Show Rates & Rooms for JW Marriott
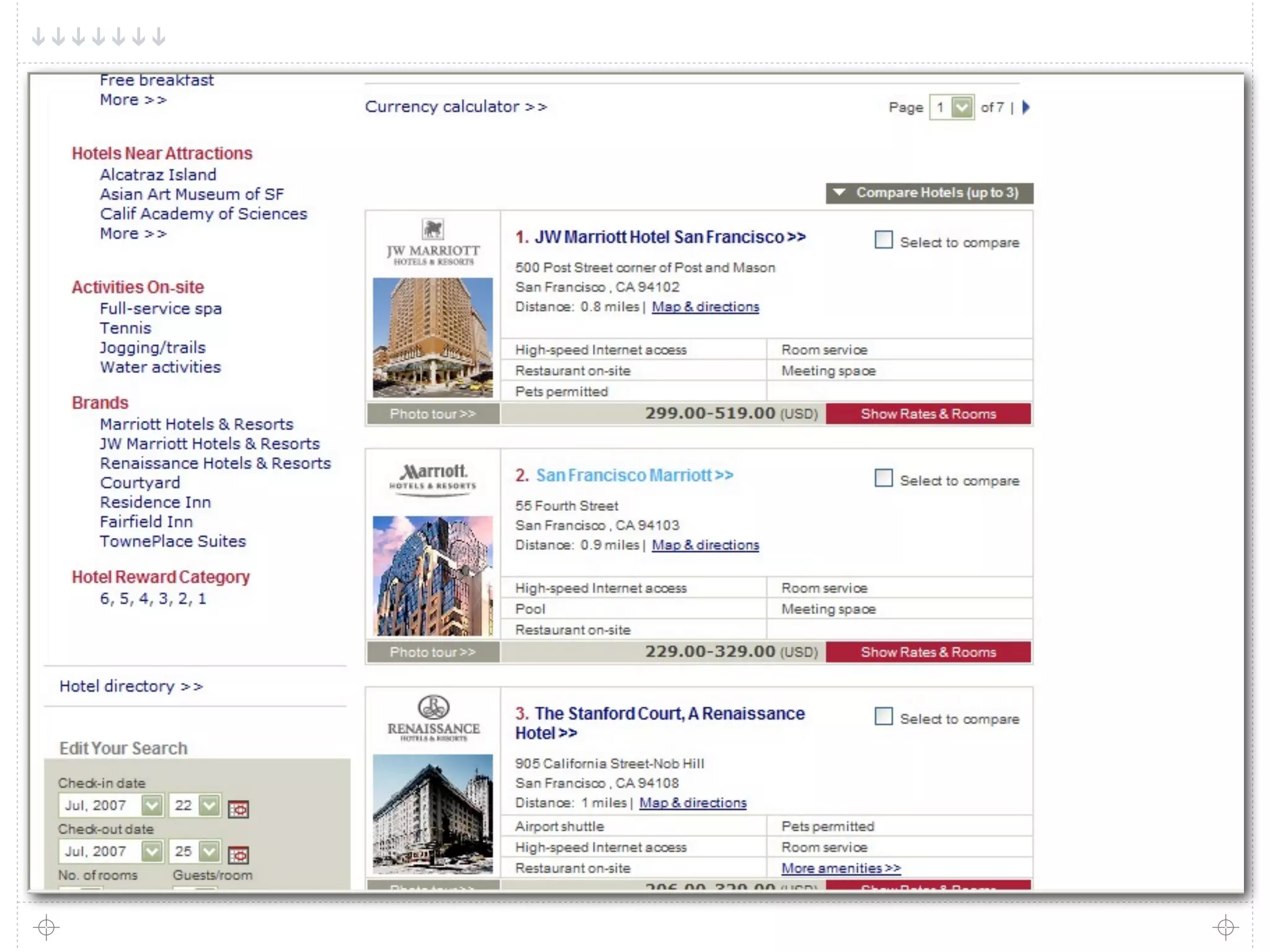Image resolution: width=1270 pixels, height=952 pixels. coord(928,414)
